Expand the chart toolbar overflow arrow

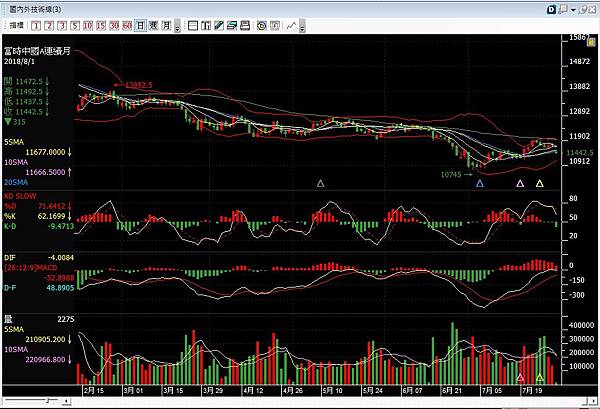(x=302, y=27)
